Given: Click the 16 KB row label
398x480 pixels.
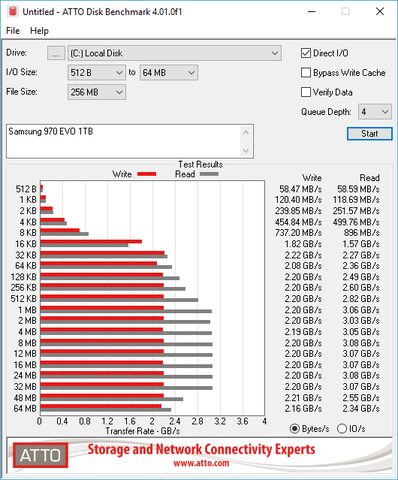Looking at the screenshot, I should click(x=26, y=244).
